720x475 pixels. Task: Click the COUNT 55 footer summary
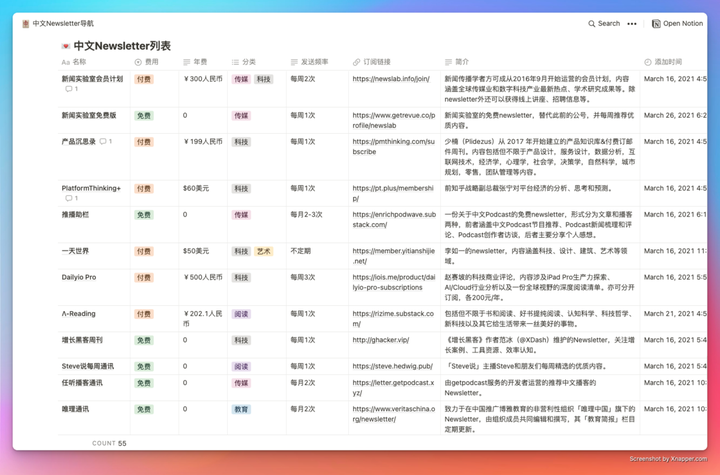pyautogui.click(x=109, y=443)
